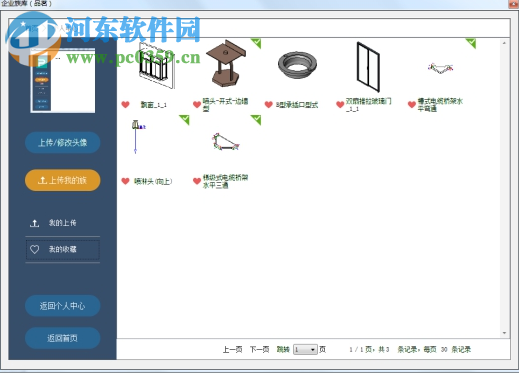Viewport: 519px width, 376px height.
Task: Open 我的收藏 in the sidebar
Action: pos(63,249)
